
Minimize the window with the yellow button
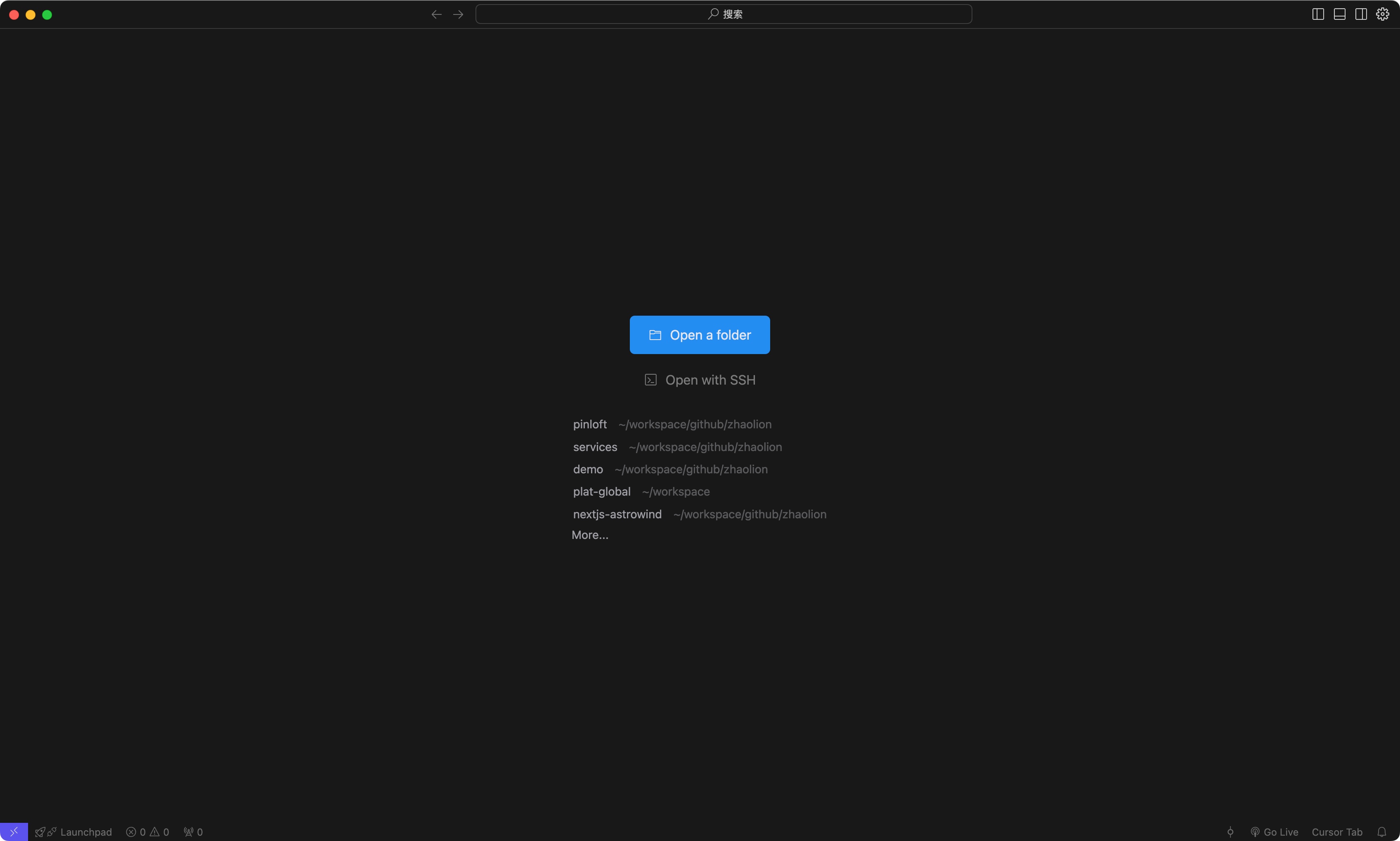tap(31, 15)
